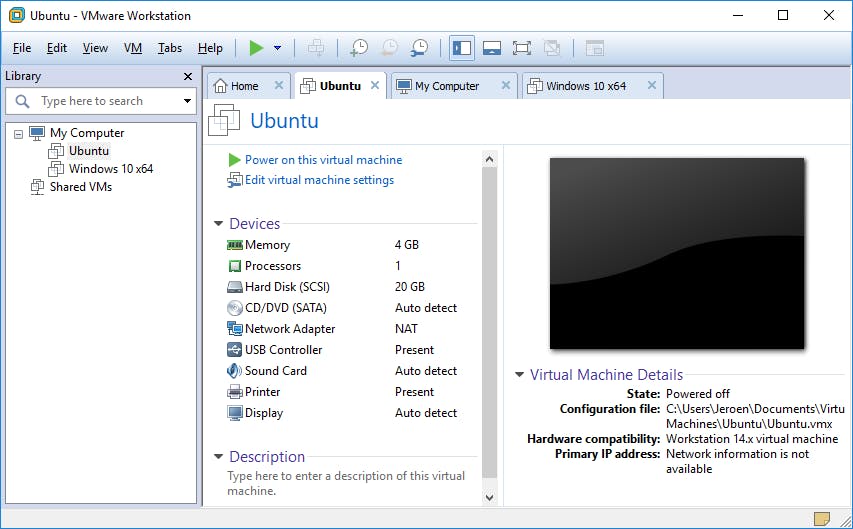The width and height of the screenshot is (853, 529).
Task: Open the library search dropdown arrow
Action: [187, 101]
